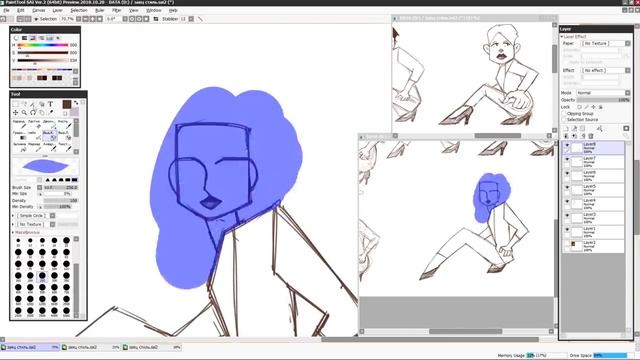640x360 pixels.
Task: Adjust the layer Opacity slider
Action: (603, 100)
